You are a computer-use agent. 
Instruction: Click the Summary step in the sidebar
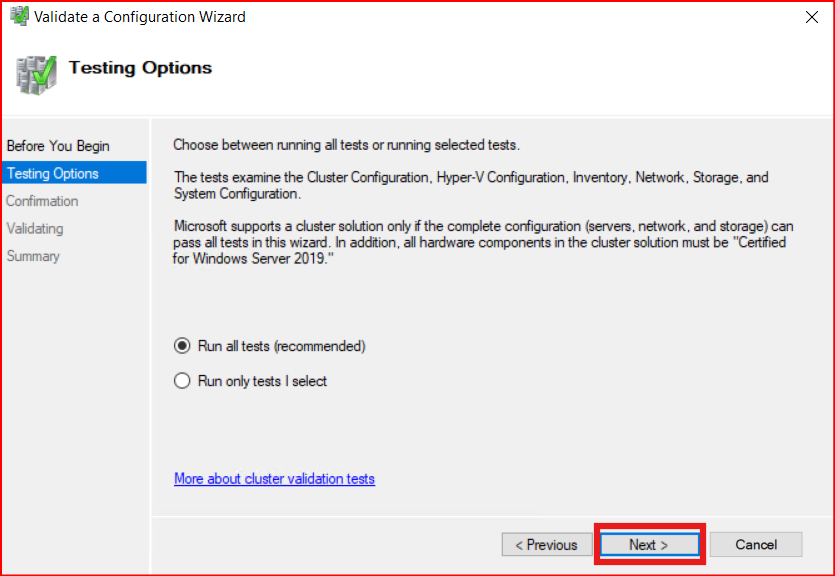tap(33, 256)
